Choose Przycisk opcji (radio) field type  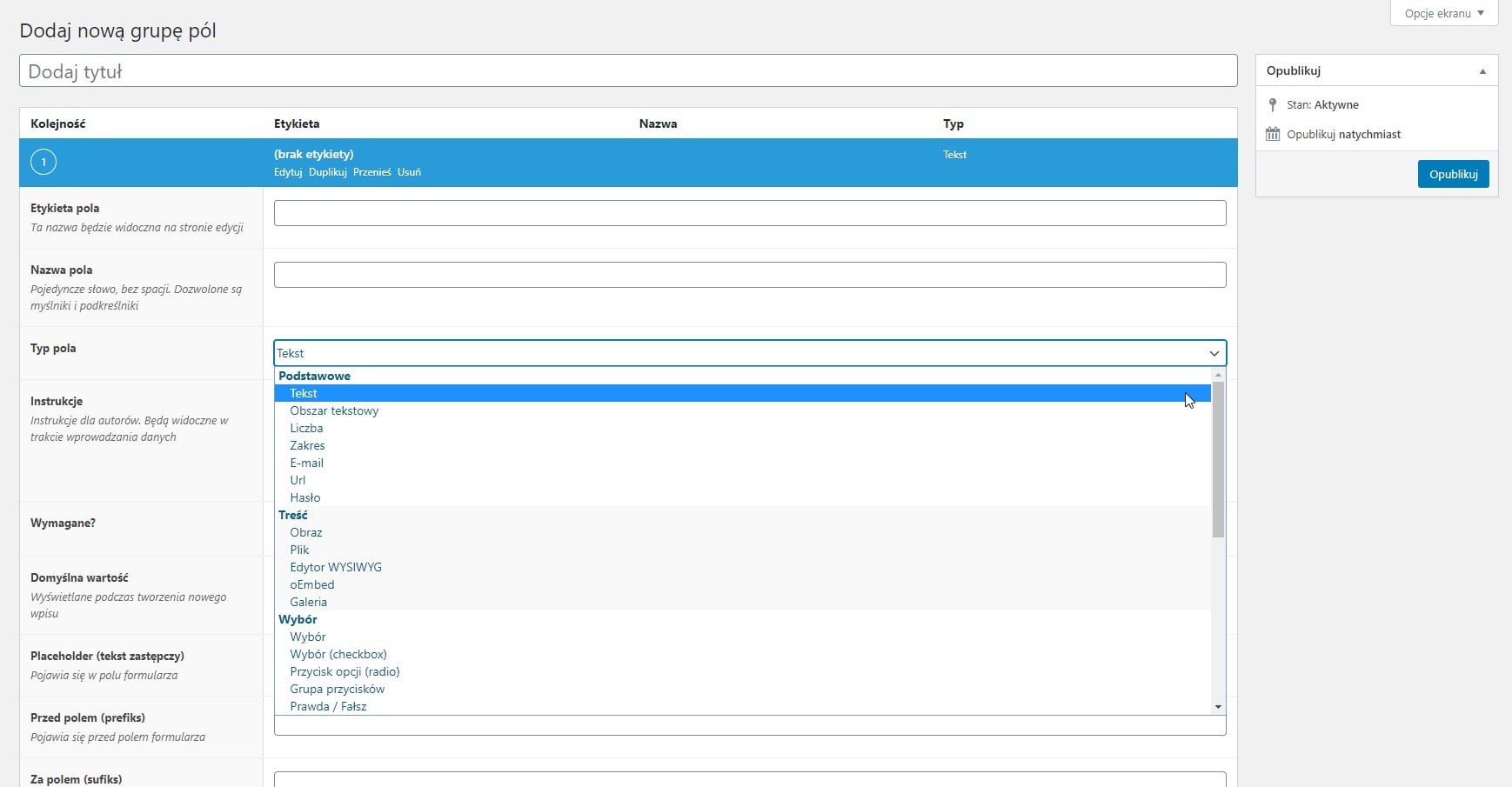345,671
